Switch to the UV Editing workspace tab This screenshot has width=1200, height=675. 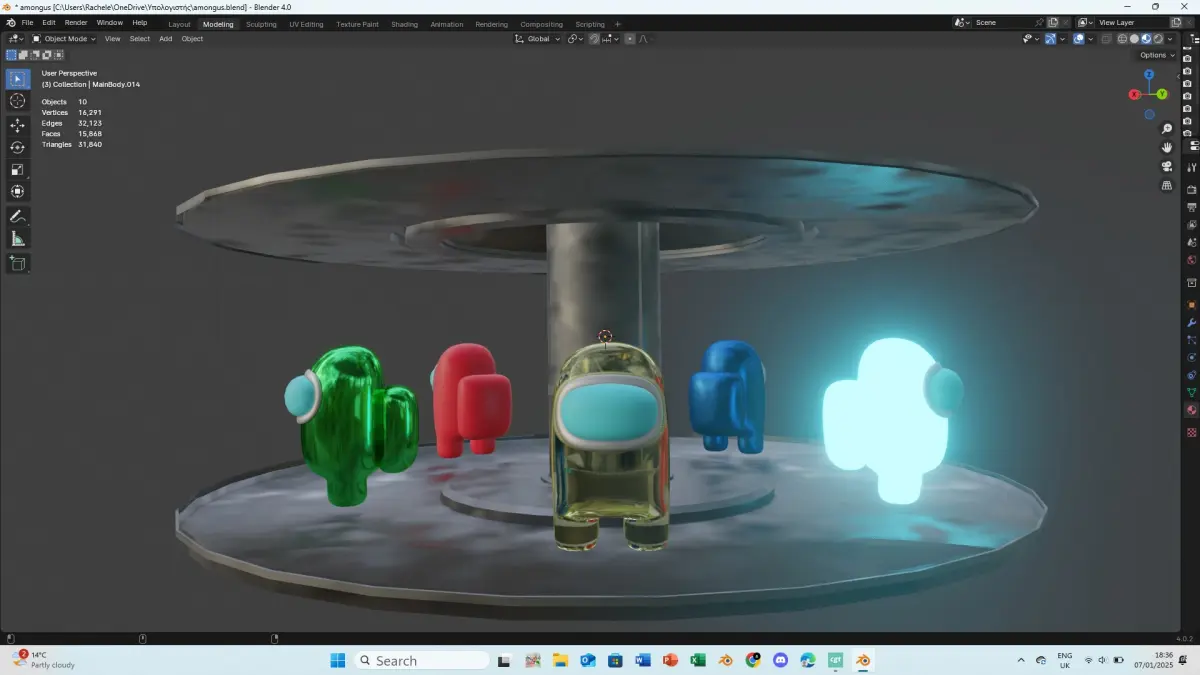click(x=306, y=24)
